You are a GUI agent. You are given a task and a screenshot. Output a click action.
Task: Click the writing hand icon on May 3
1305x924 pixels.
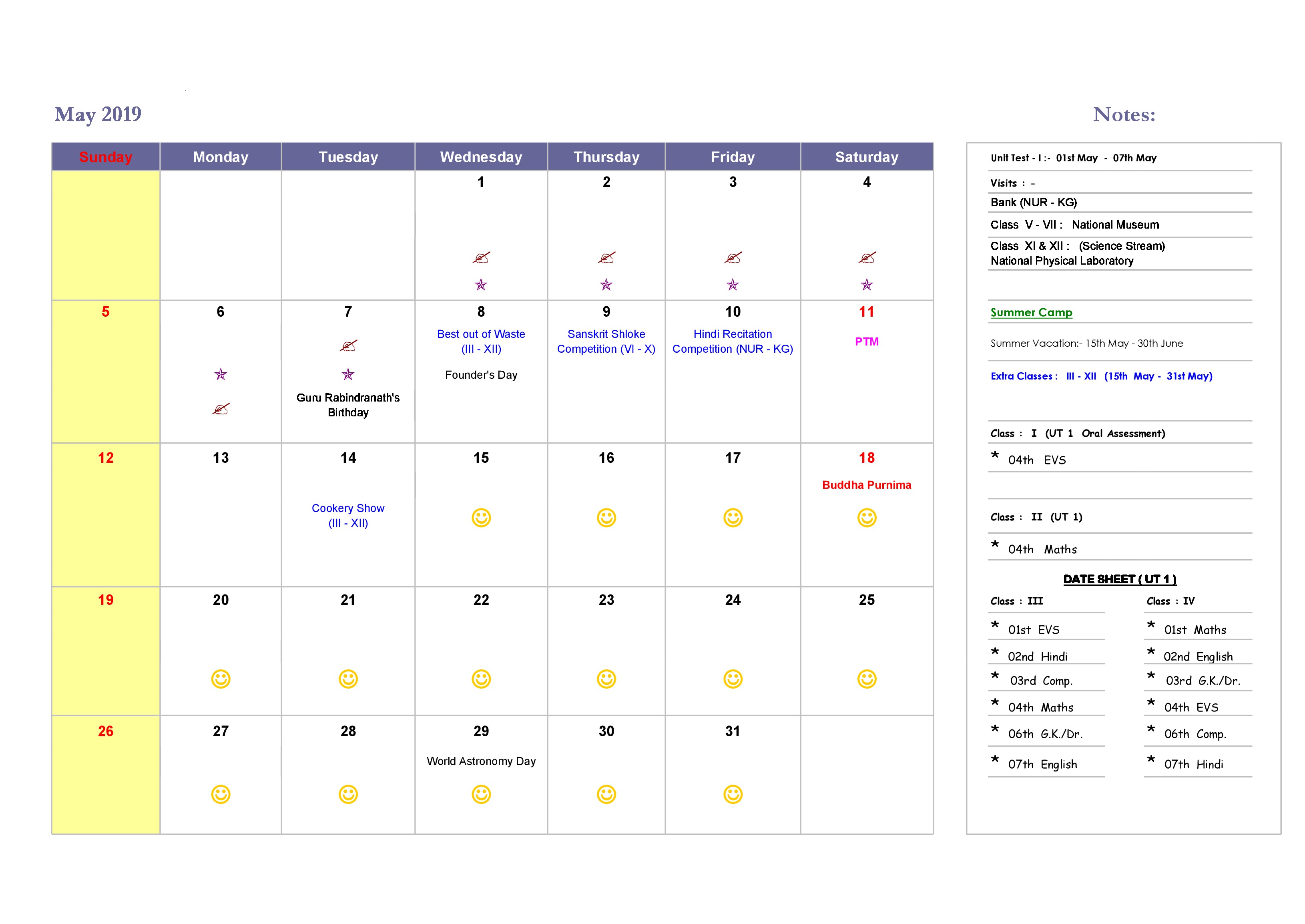(733, 258)
